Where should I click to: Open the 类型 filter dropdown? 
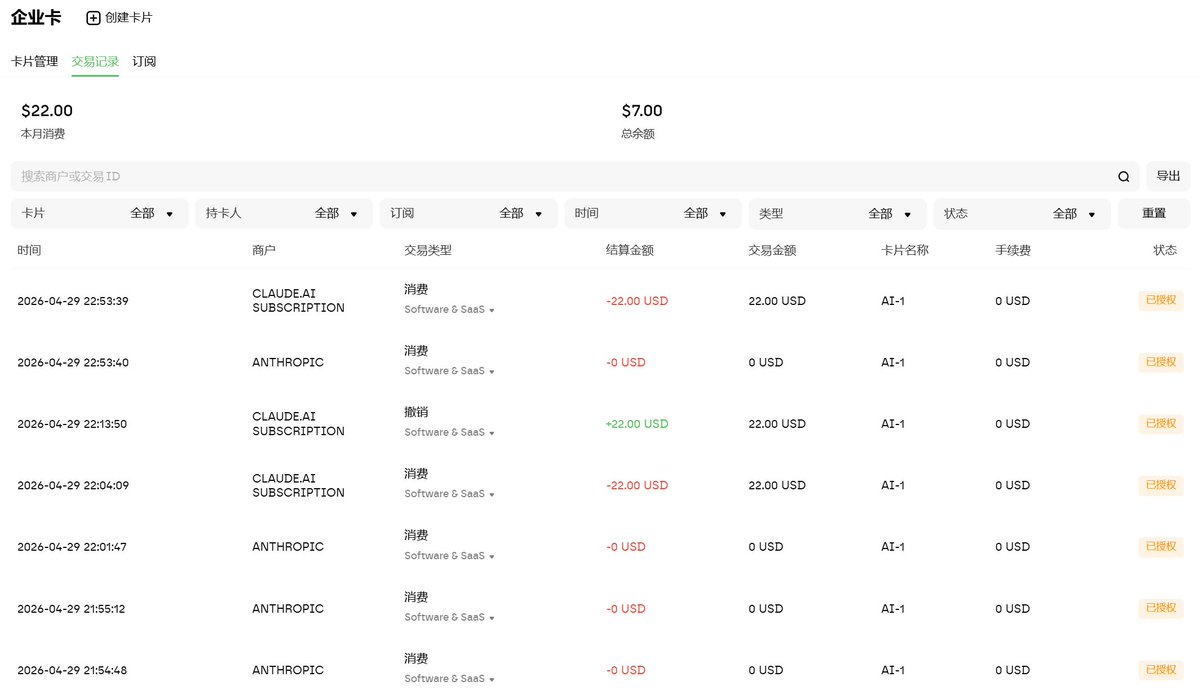[837, 214]
